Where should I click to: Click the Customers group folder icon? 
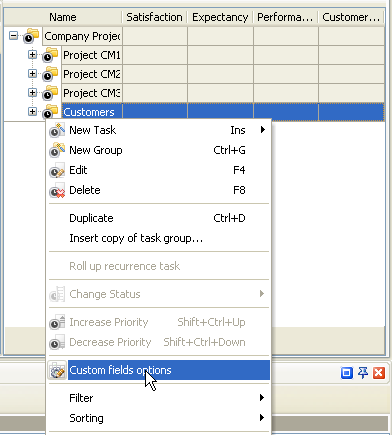pos(50,111)
